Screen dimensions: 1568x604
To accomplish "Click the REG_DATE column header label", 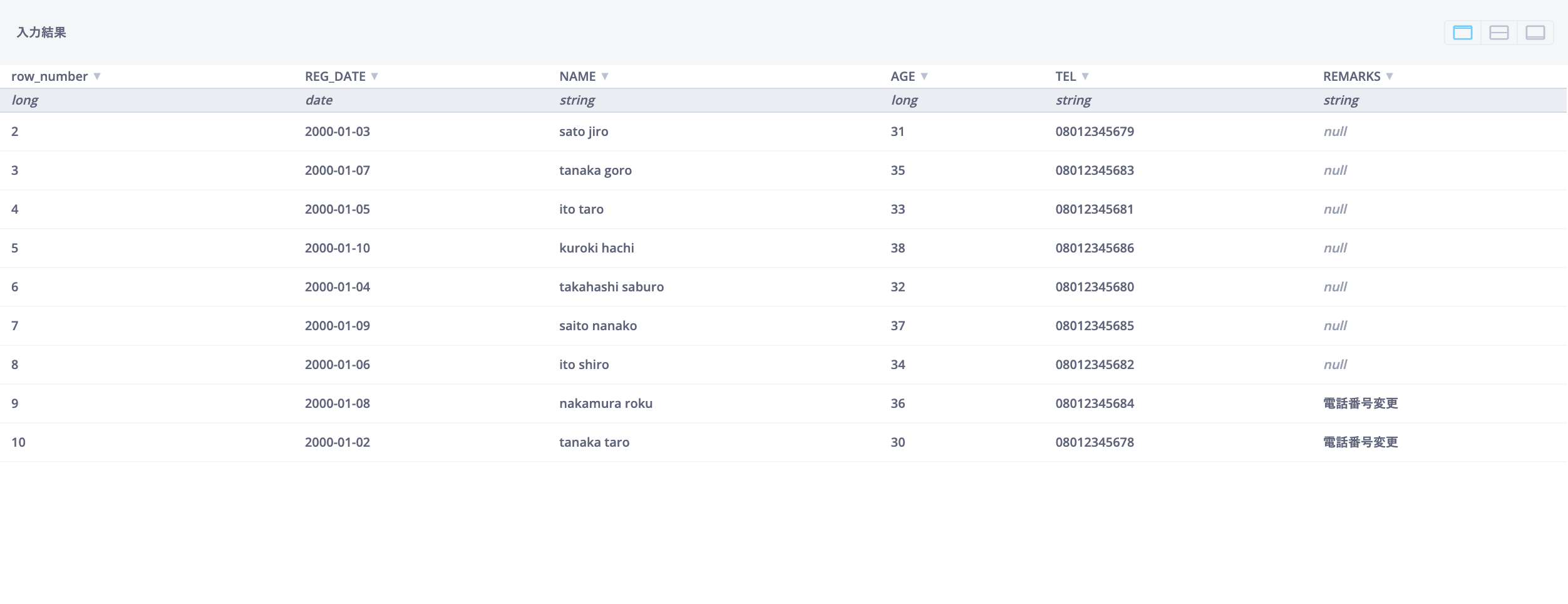I will (335, 76).
